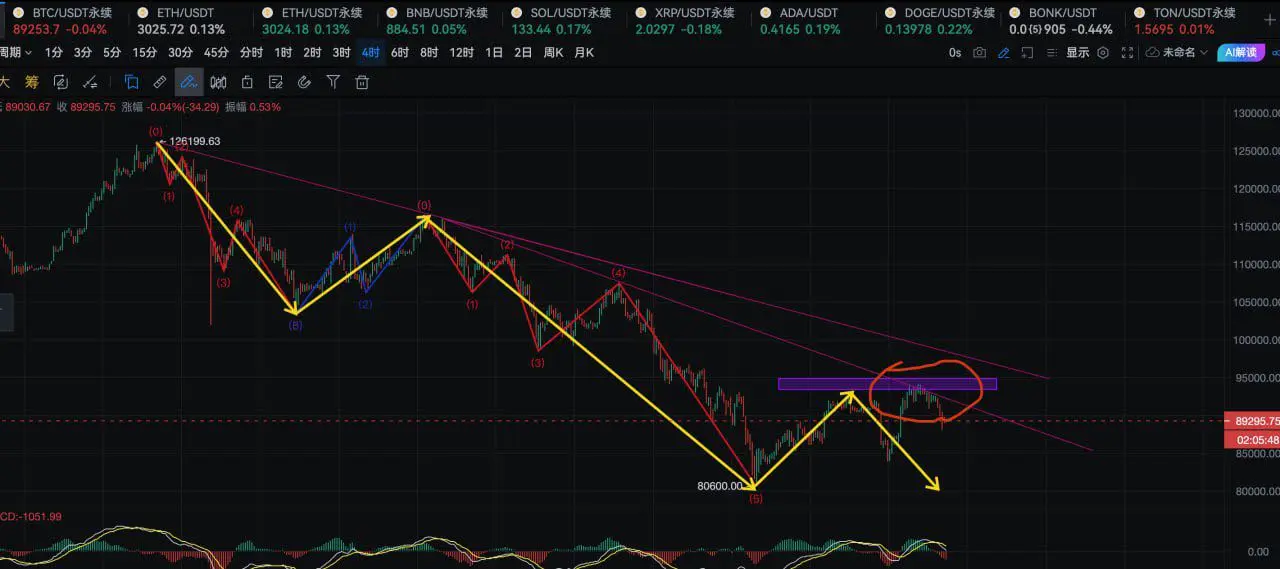Click the 显示 display option
This screenshot has height=569, width=1280.
(1077, 53)
